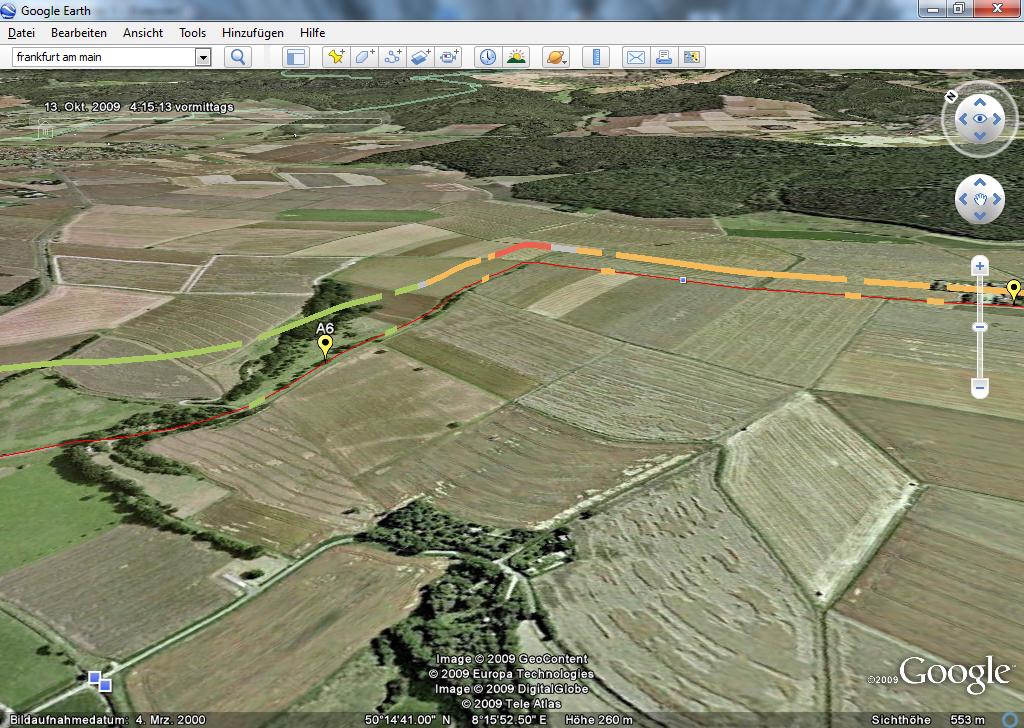Add an image overlay from the toolbar

[420, 57]
